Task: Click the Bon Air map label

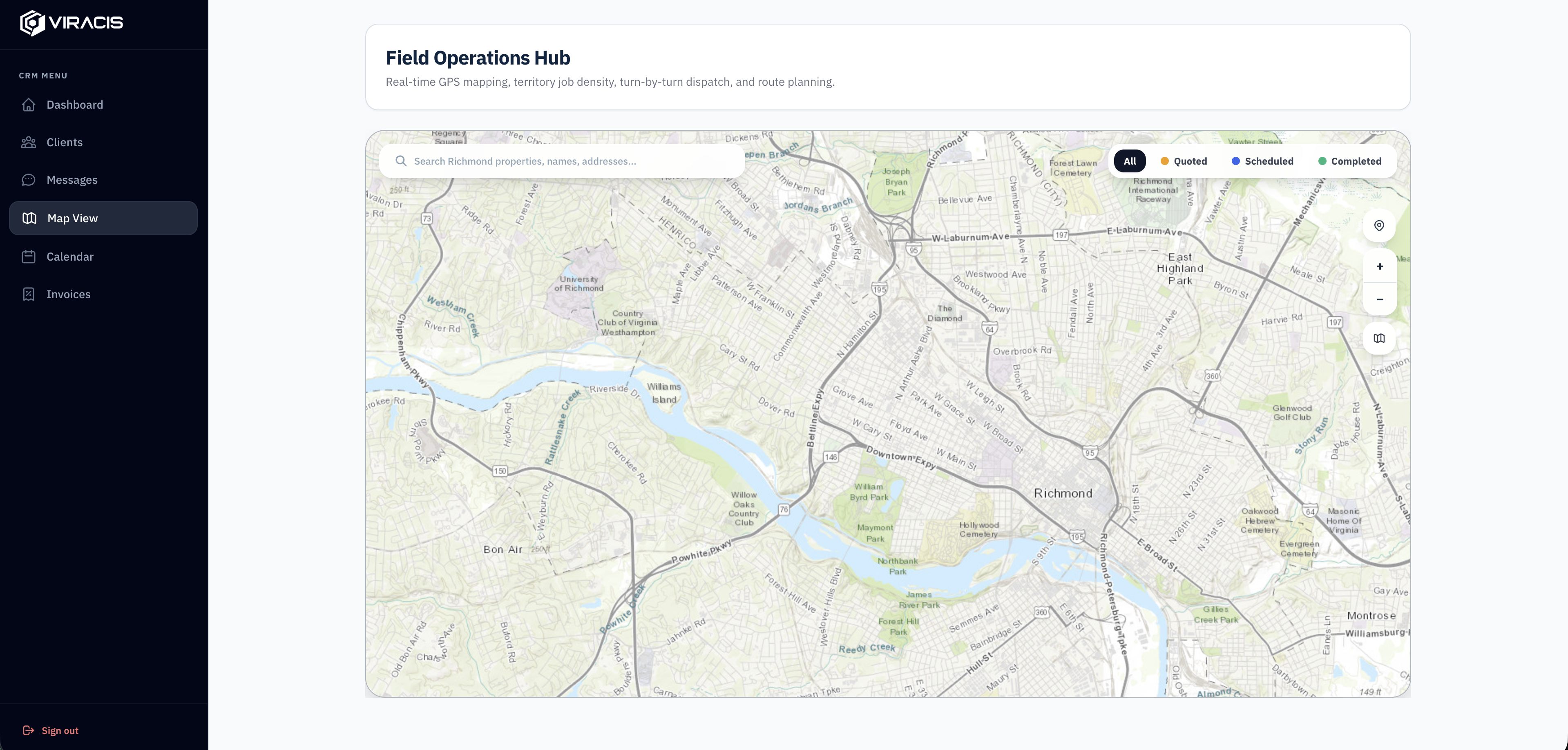Action: point(503,549)
